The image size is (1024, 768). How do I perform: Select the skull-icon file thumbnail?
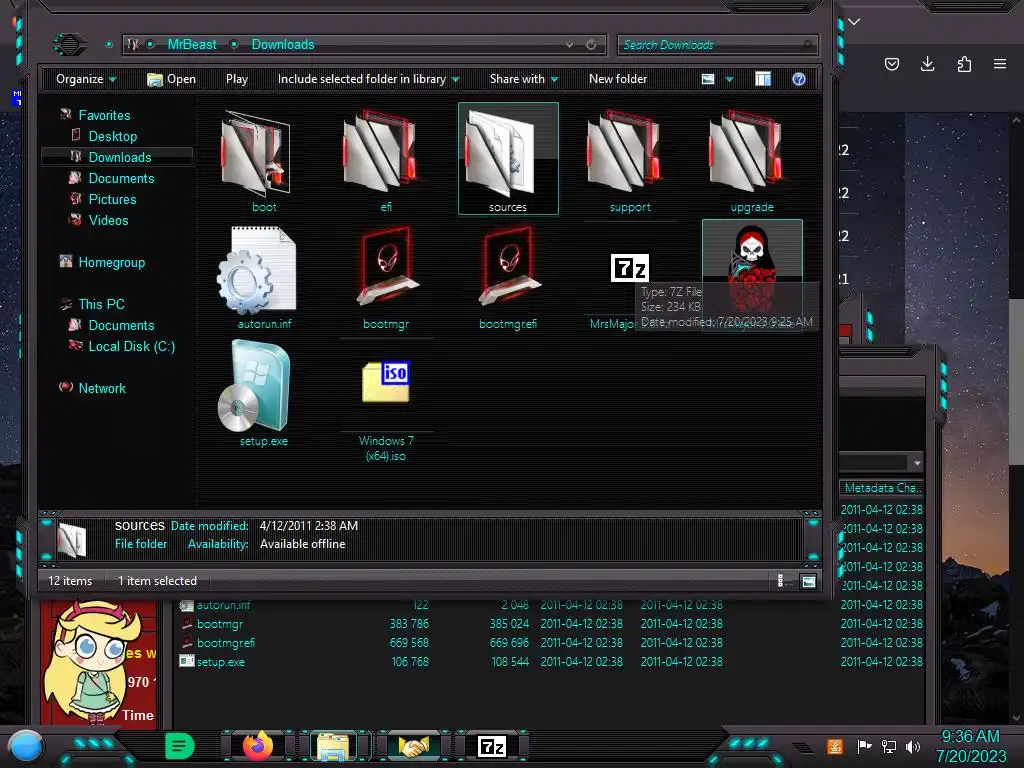pyautogui.click(x=752, y=259)
